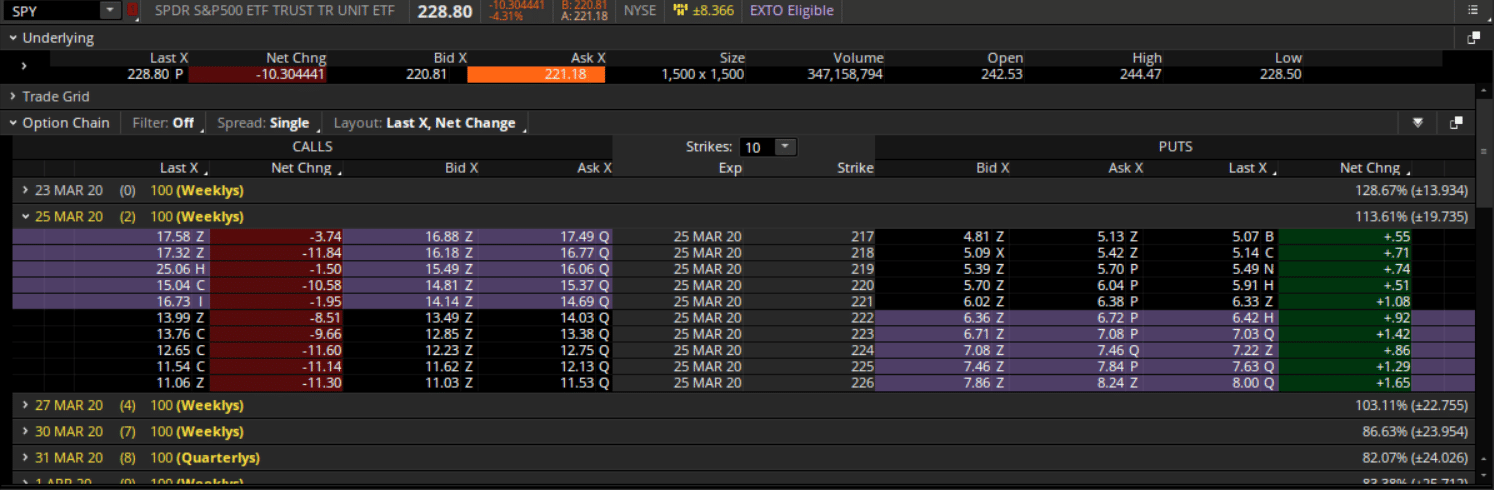The height and width of the screenshot is (490, 1494).
Task: Click the CALLS Bid X column header
Action: click(462, 168)
